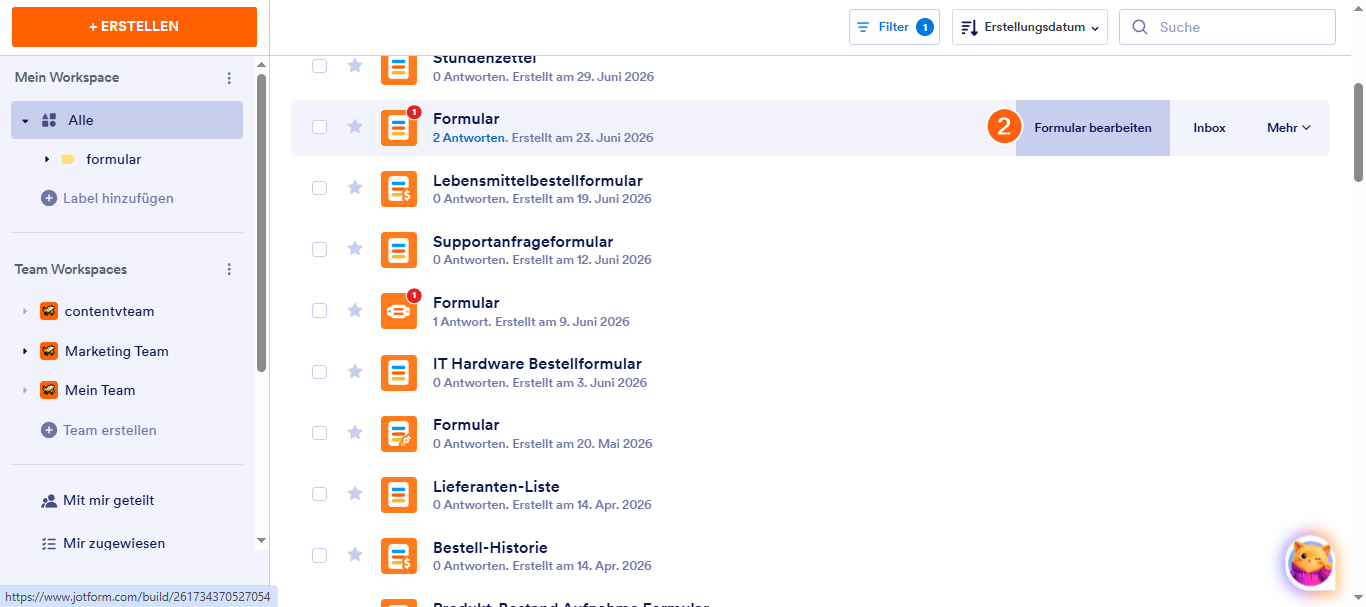The image size is (1366, 607).
Task: Expand the Marketing Team arrow
Action: pyautogui.click(x=25, y=351)
